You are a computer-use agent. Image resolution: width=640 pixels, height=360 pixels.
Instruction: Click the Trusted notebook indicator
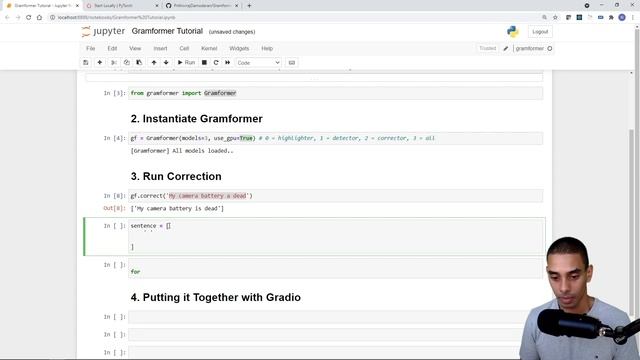pyautogui.click(x=487, y=48)
